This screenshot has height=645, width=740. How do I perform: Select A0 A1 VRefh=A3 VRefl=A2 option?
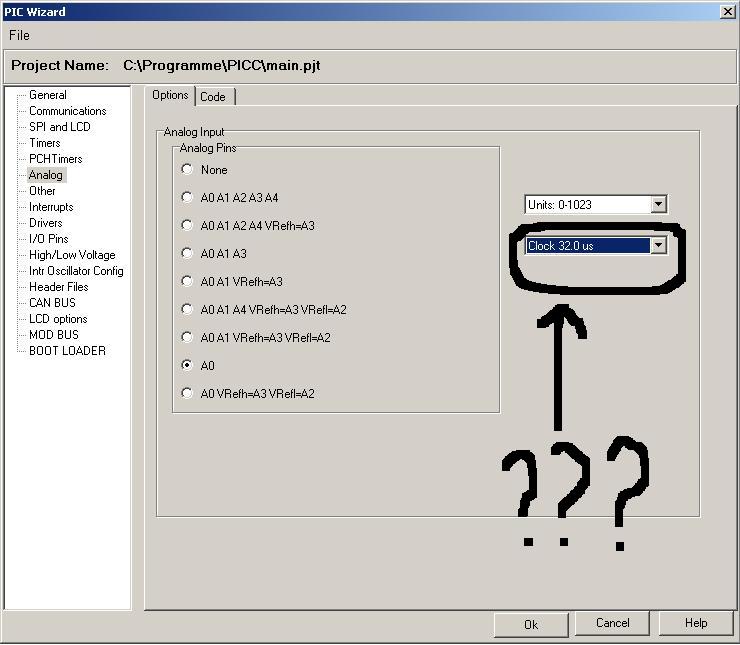(x=187, y=337)
